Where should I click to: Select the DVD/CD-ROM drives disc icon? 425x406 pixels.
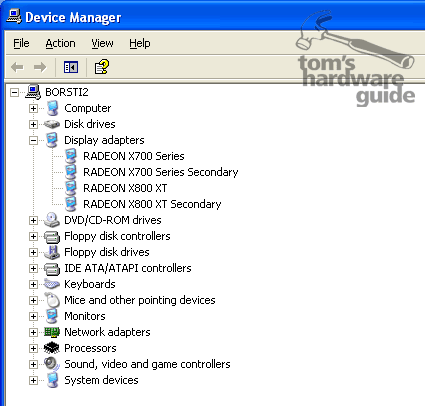tap(52, 220)
